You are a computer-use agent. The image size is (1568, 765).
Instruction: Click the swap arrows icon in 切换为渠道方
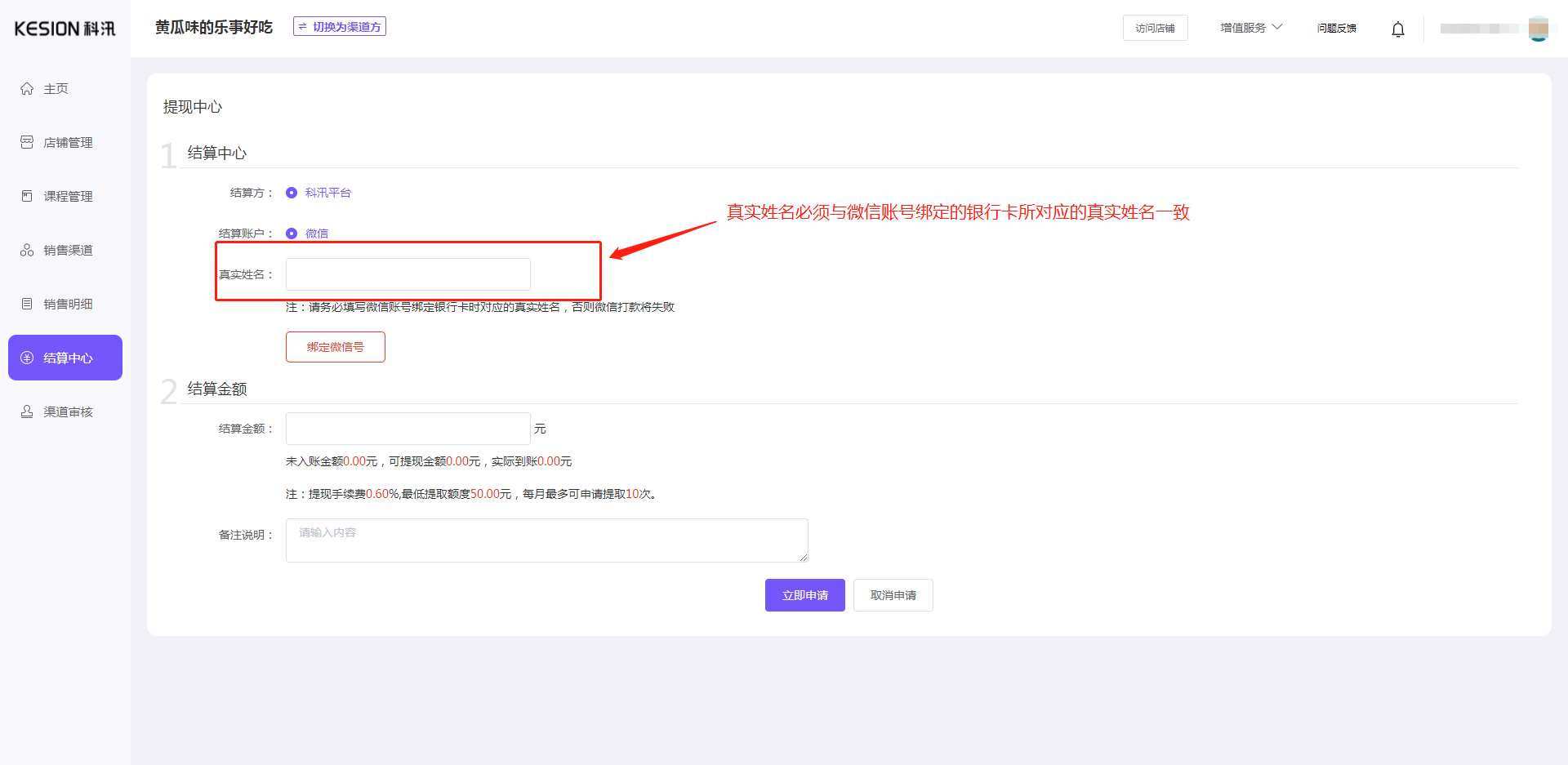[x=302, y=25]
